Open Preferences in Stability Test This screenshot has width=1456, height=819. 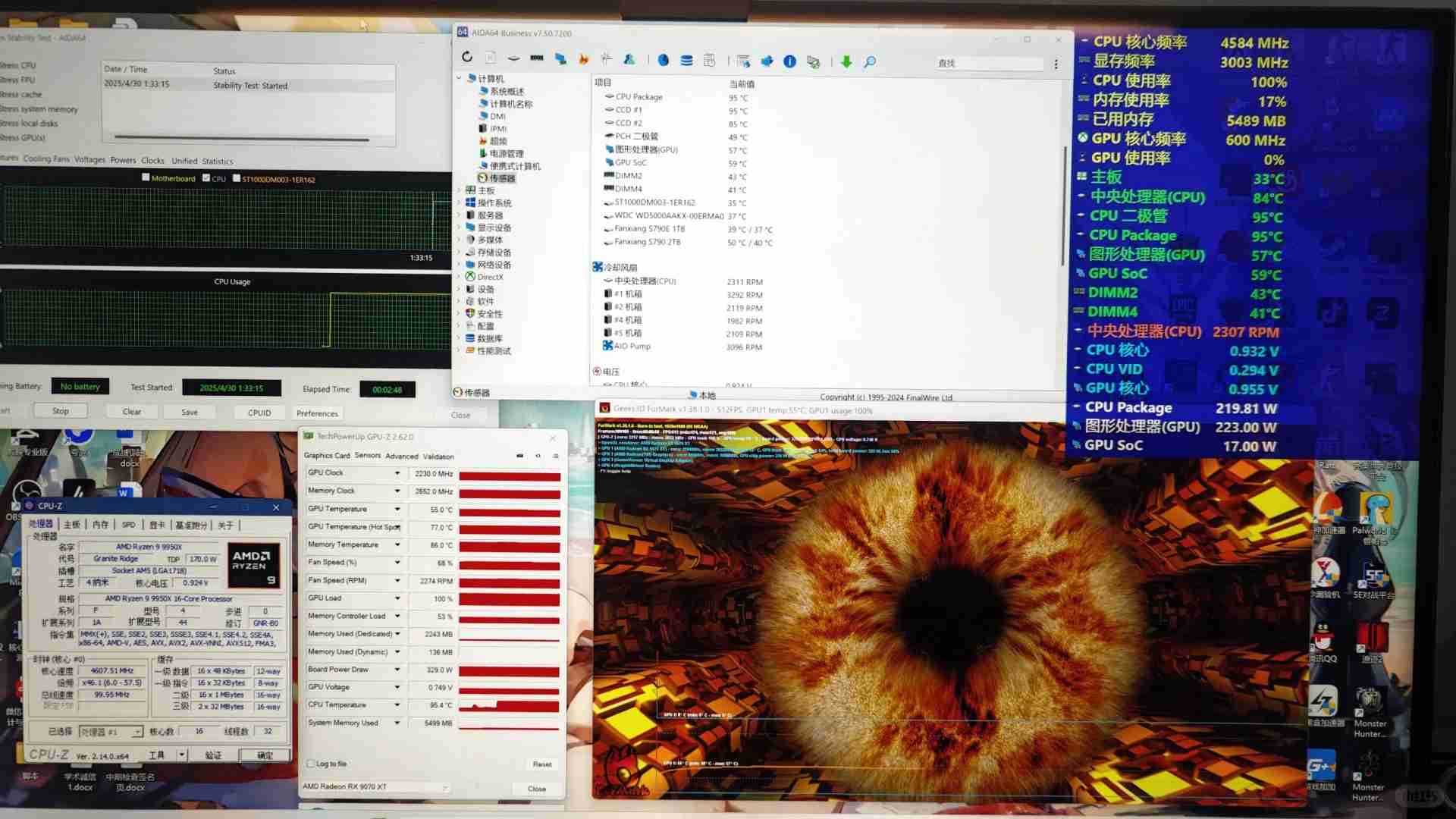click(x=317, y=413)
